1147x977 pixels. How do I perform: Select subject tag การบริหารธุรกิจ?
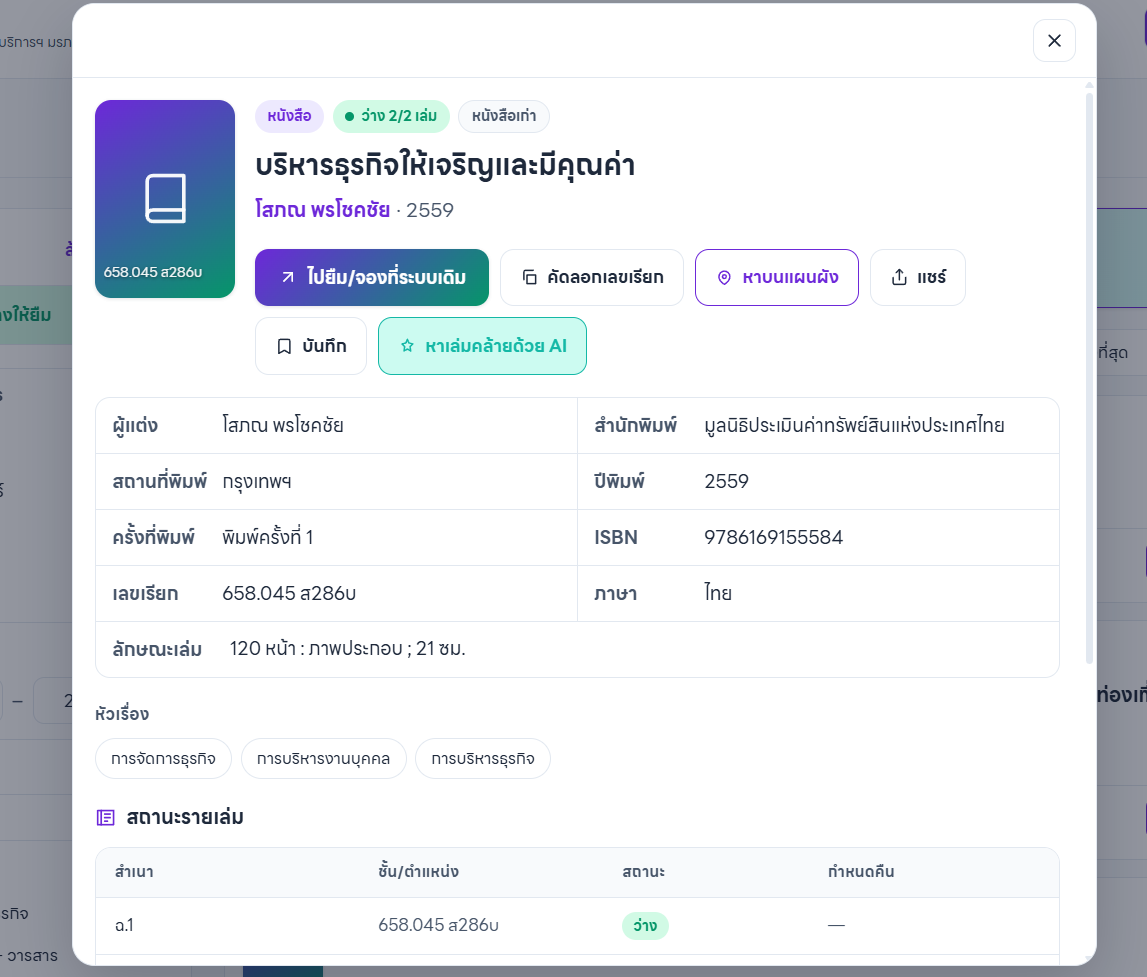483,758
